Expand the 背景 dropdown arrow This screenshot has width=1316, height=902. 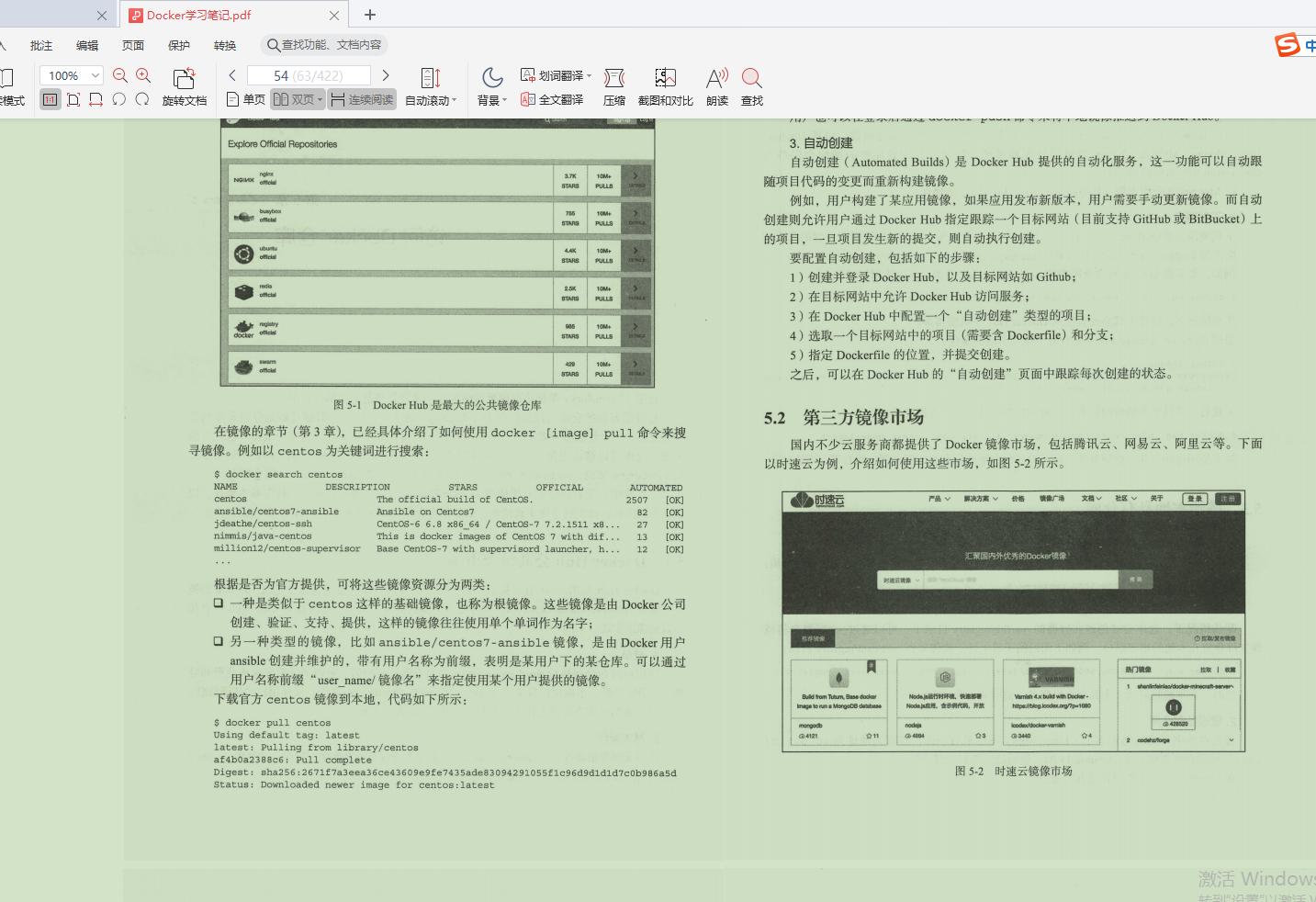click(x=504, y=100)
